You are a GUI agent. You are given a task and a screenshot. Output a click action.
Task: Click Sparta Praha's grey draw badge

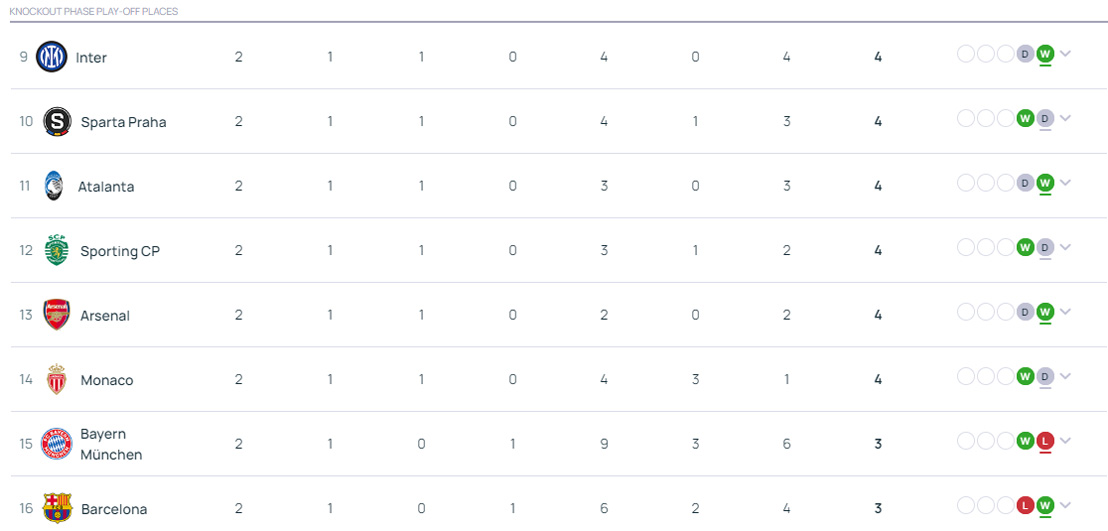[1045, 118]
